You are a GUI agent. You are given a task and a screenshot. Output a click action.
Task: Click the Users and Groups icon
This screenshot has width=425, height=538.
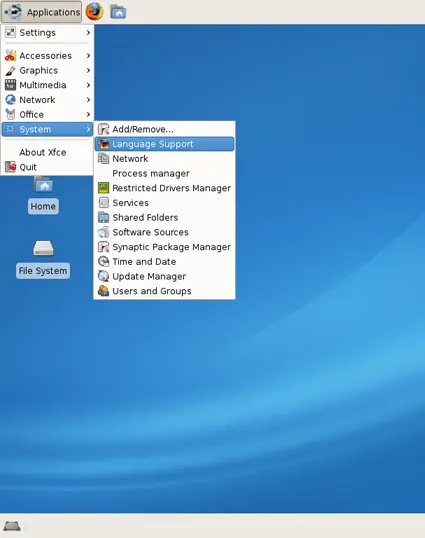[103, 291]
